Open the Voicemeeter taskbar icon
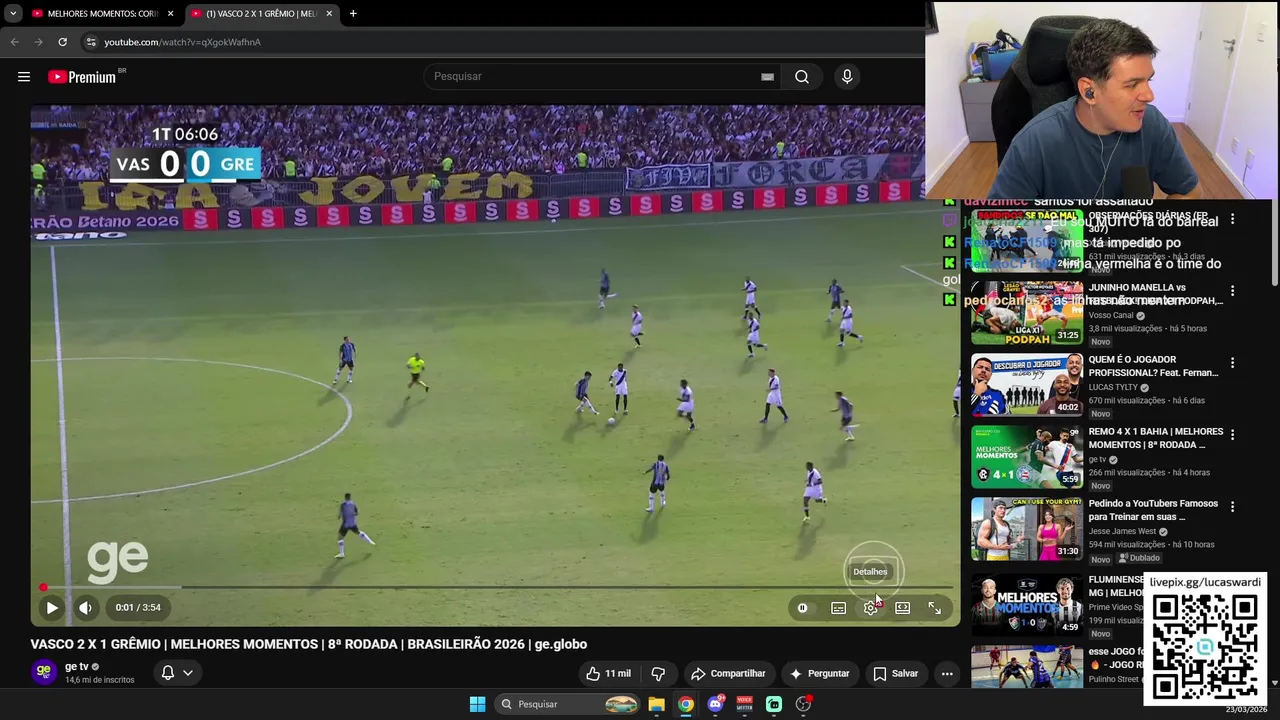 coord(744,704)
